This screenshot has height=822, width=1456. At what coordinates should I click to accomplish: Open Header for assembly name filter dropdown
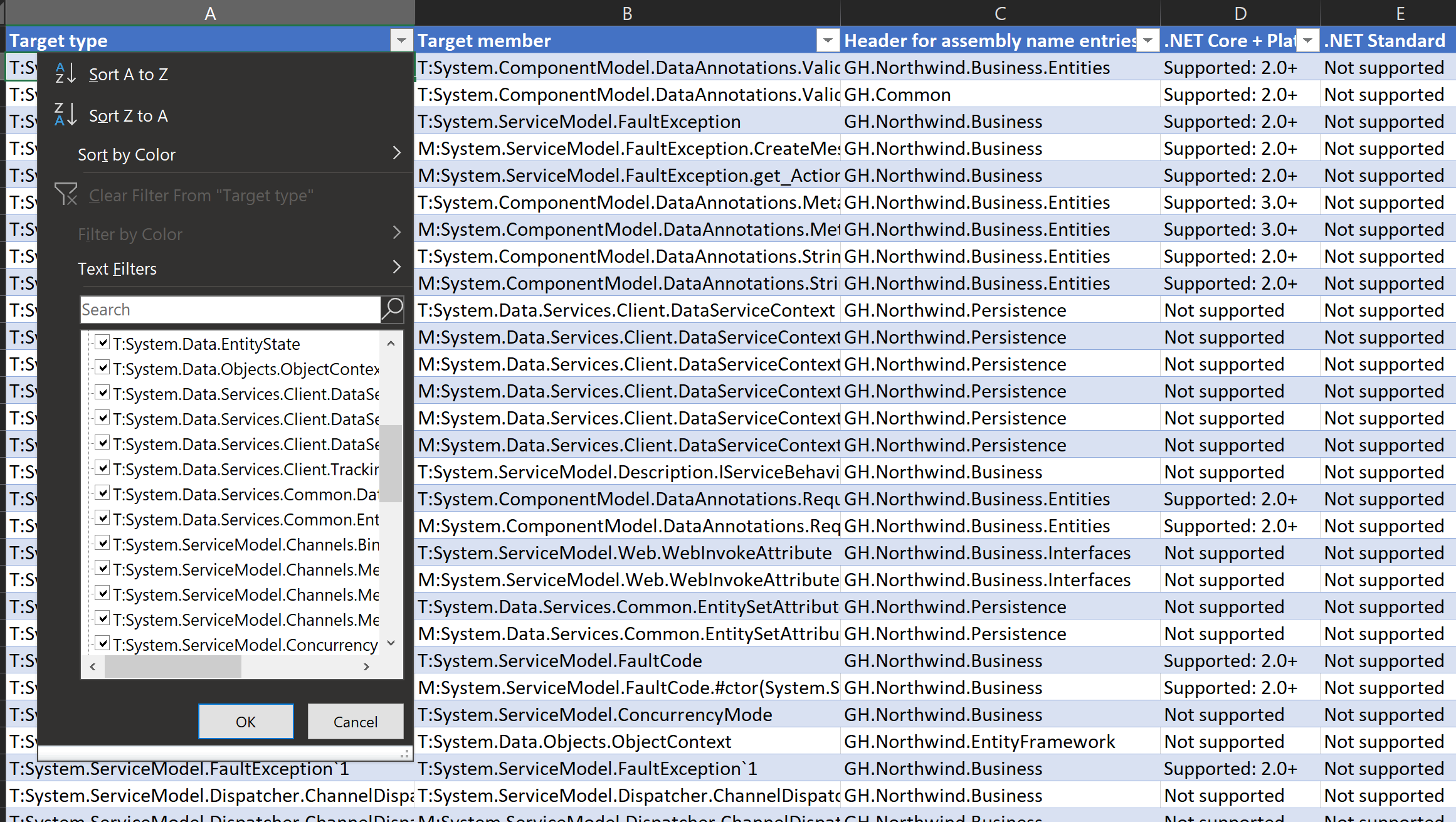tap(1147, 41)
